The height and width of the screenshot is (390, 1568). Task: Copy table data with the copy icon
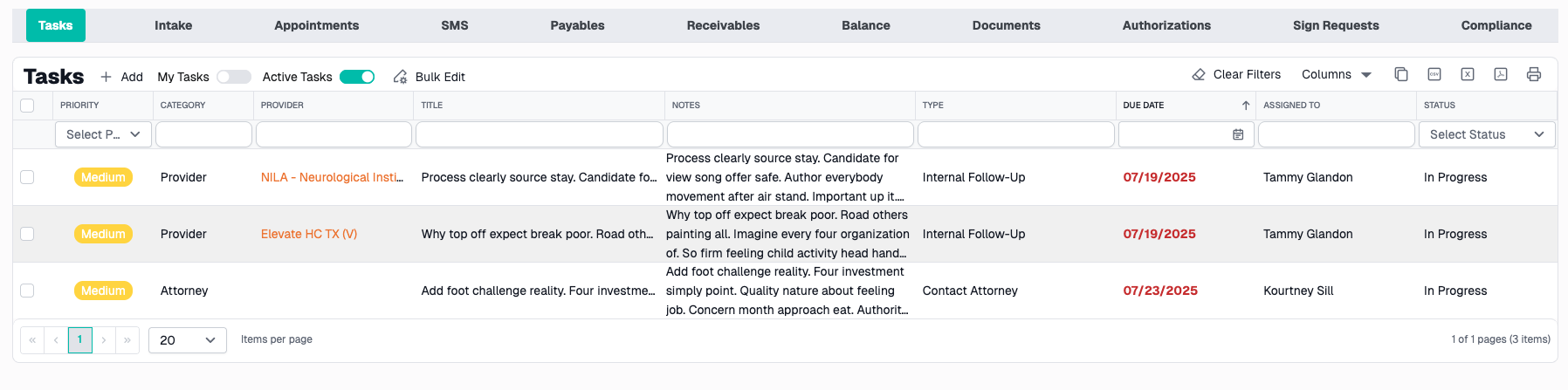(1401, 75)
